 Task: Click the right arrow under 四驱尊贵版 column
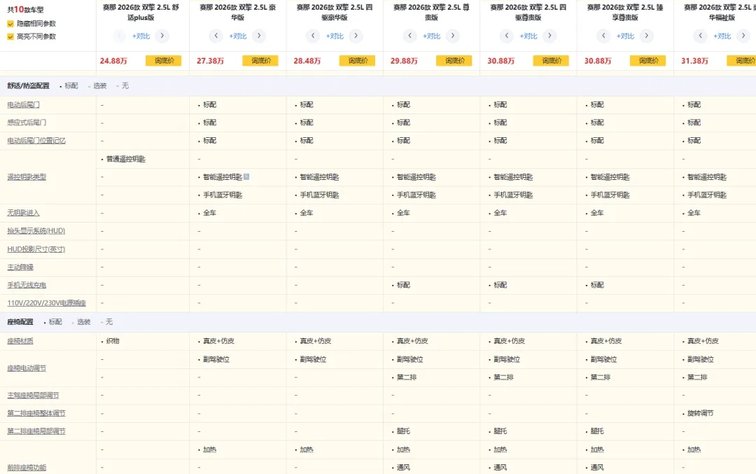(x=552, y=36)
